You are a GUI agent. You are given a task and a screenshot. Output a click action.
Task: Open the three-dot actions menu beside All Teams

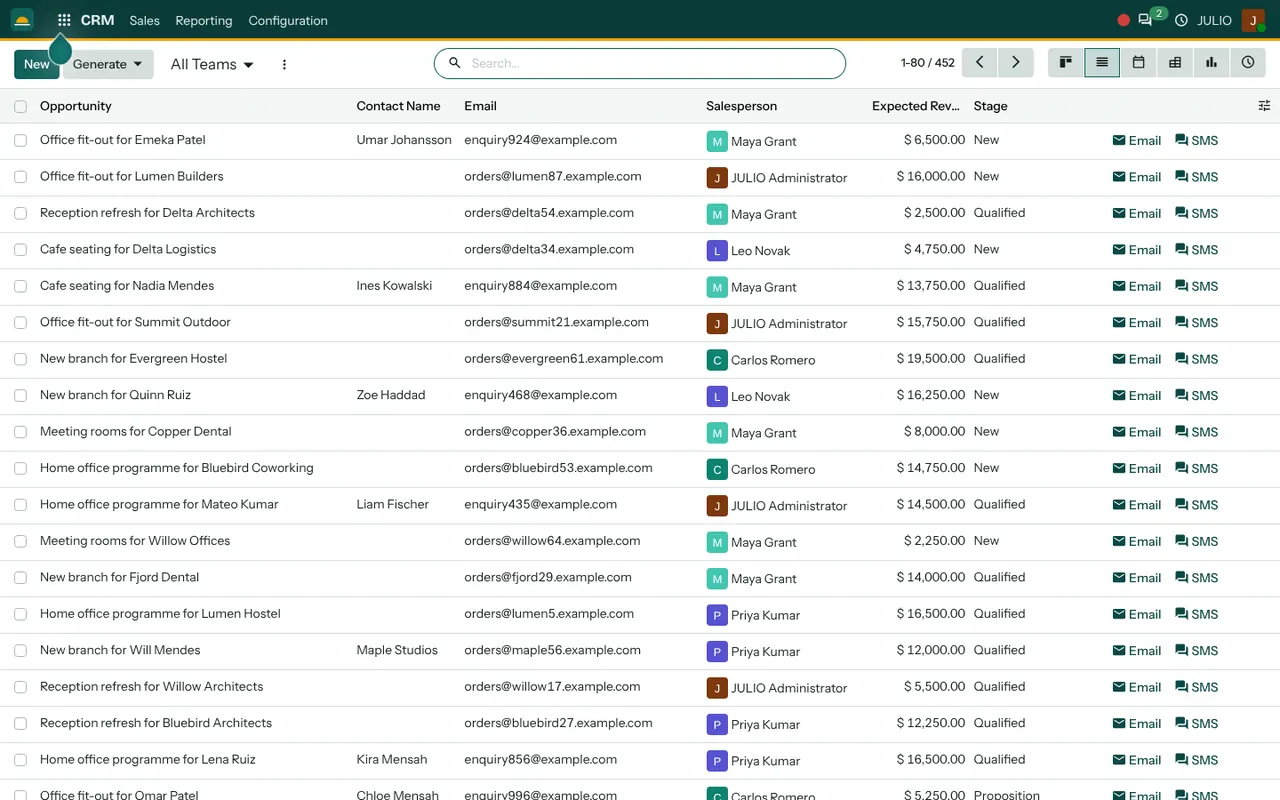[x=284, y=64]
